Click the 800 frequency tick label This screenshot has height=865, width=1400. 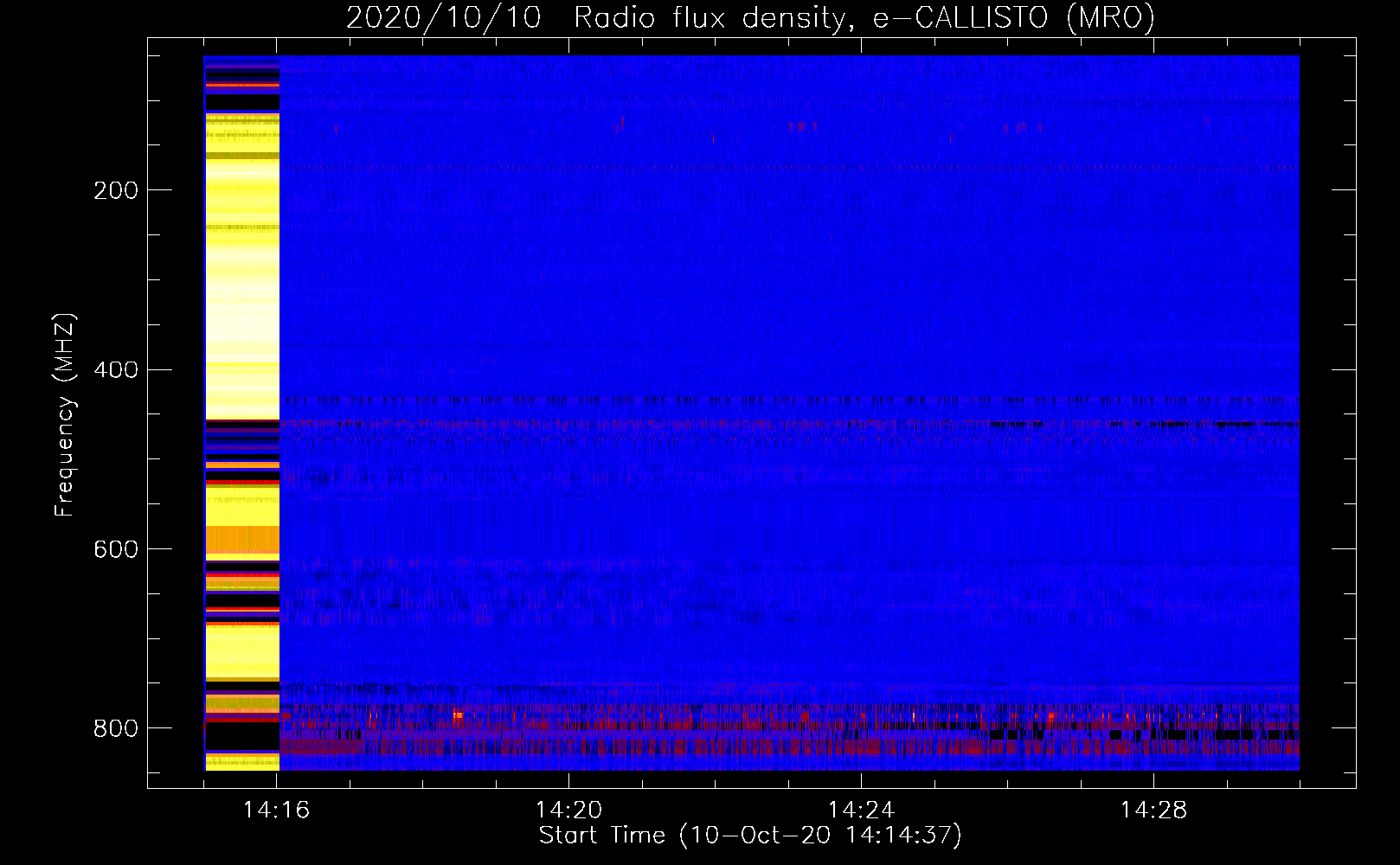point(116,729)
